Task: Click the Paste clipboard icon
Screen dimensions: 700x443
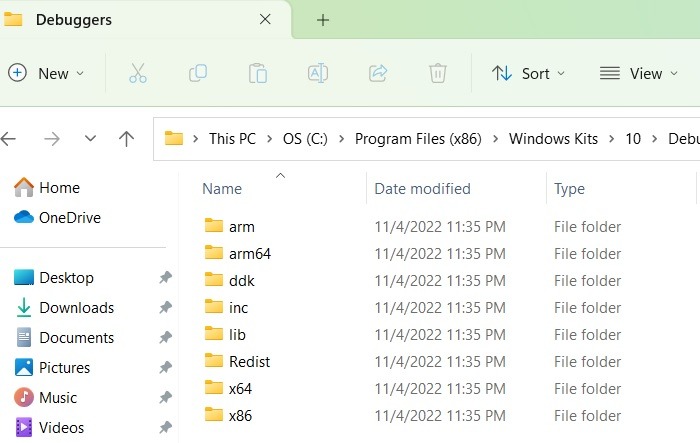Action: (258, 73)
